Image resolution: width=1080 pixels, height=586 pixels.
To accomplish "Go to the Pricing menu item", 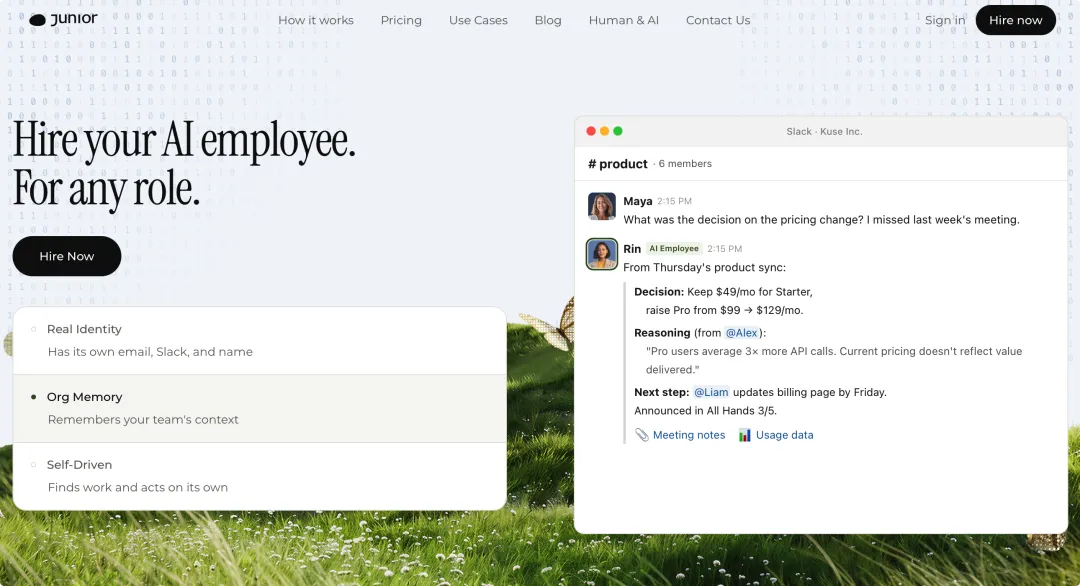I will pos(401,20).
